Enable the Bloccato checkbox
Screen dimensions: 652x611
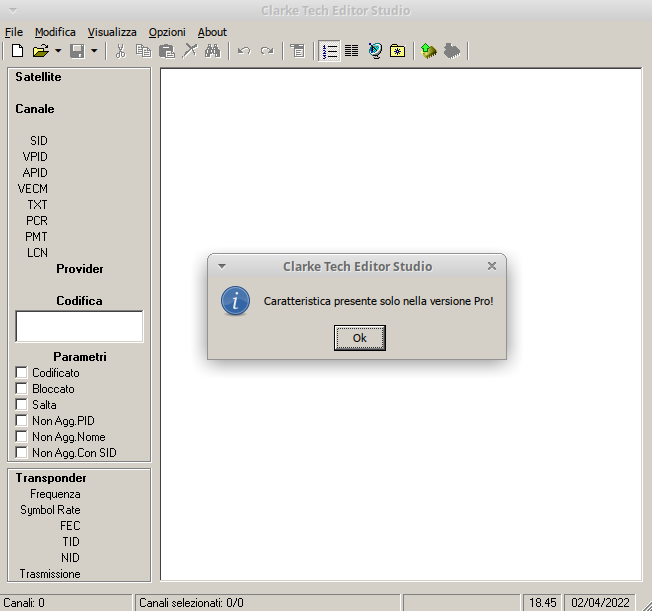click(x=21, y=388)
